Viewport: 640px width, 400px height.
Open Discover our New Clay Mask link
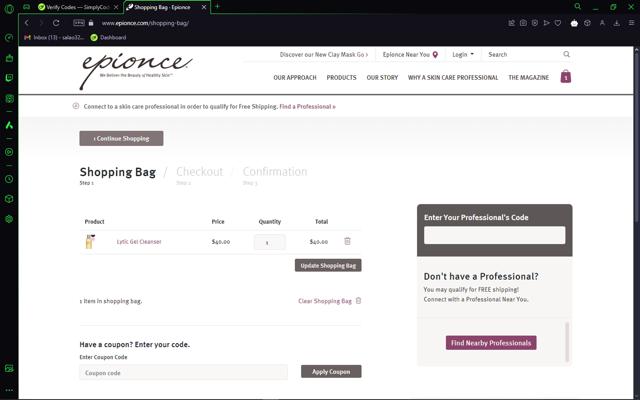324,54
